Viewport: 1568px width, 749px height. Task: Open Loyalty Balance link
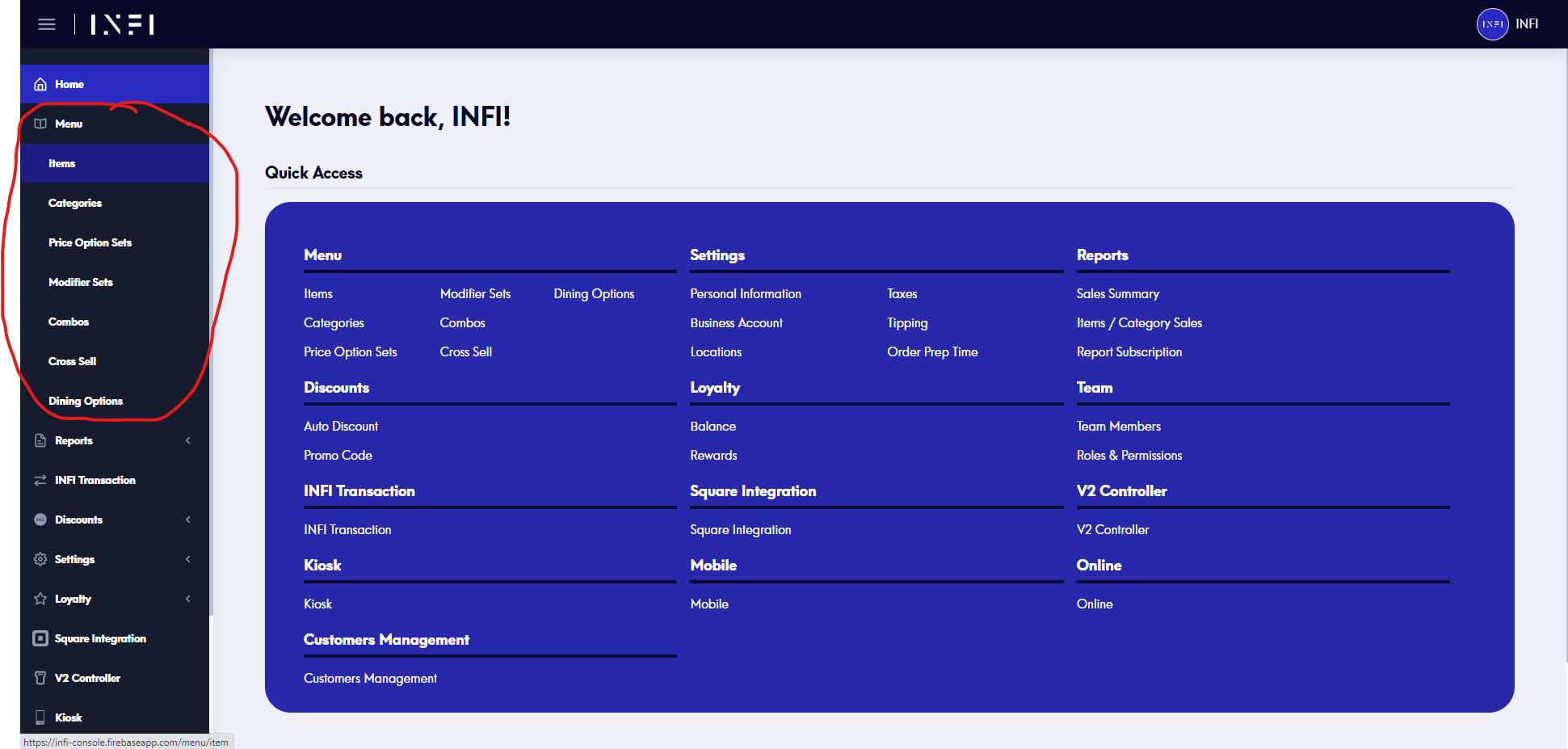(713, 427)
